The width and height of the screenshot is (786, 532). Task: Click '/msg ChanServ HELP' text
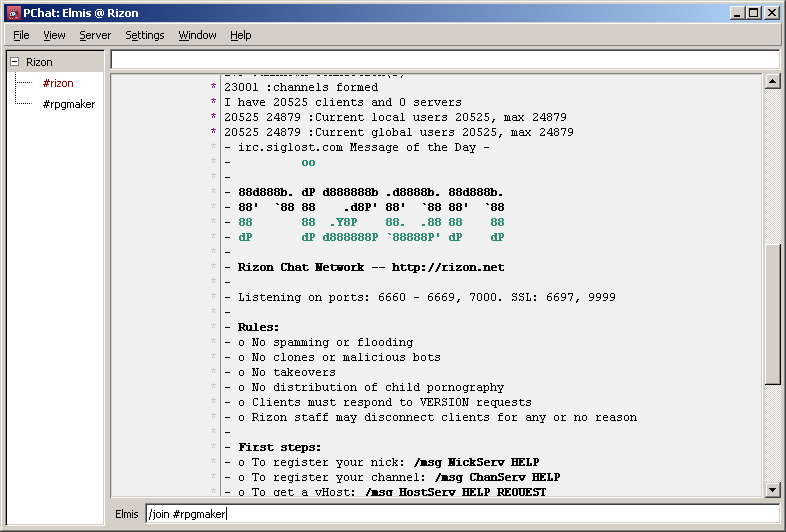point(497,477)
